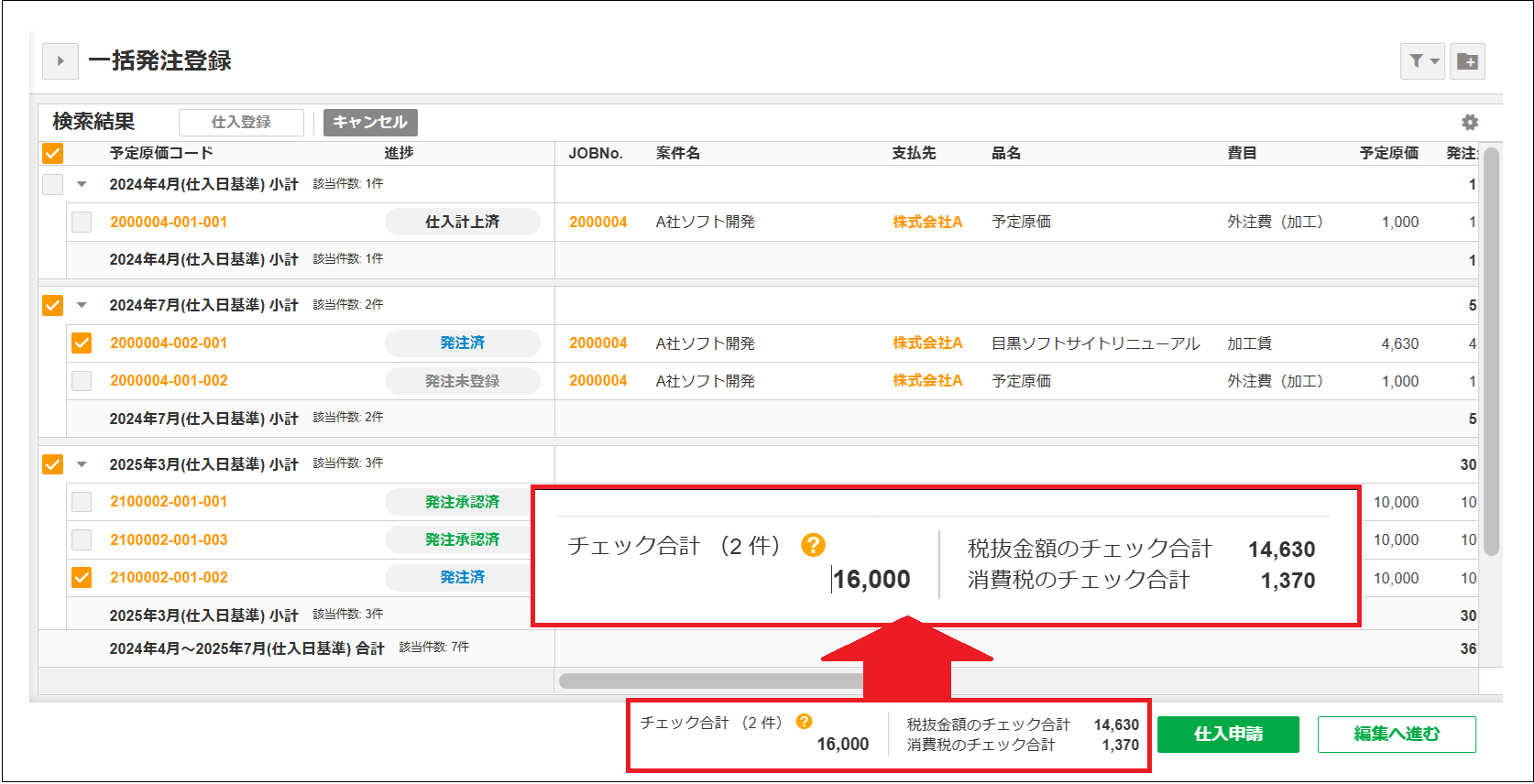Image resolution: width=1534 pixels, height=784 pixels.
Task: Collapse the 2025年3月 subtotal group
Action: (x=82, y=464)
